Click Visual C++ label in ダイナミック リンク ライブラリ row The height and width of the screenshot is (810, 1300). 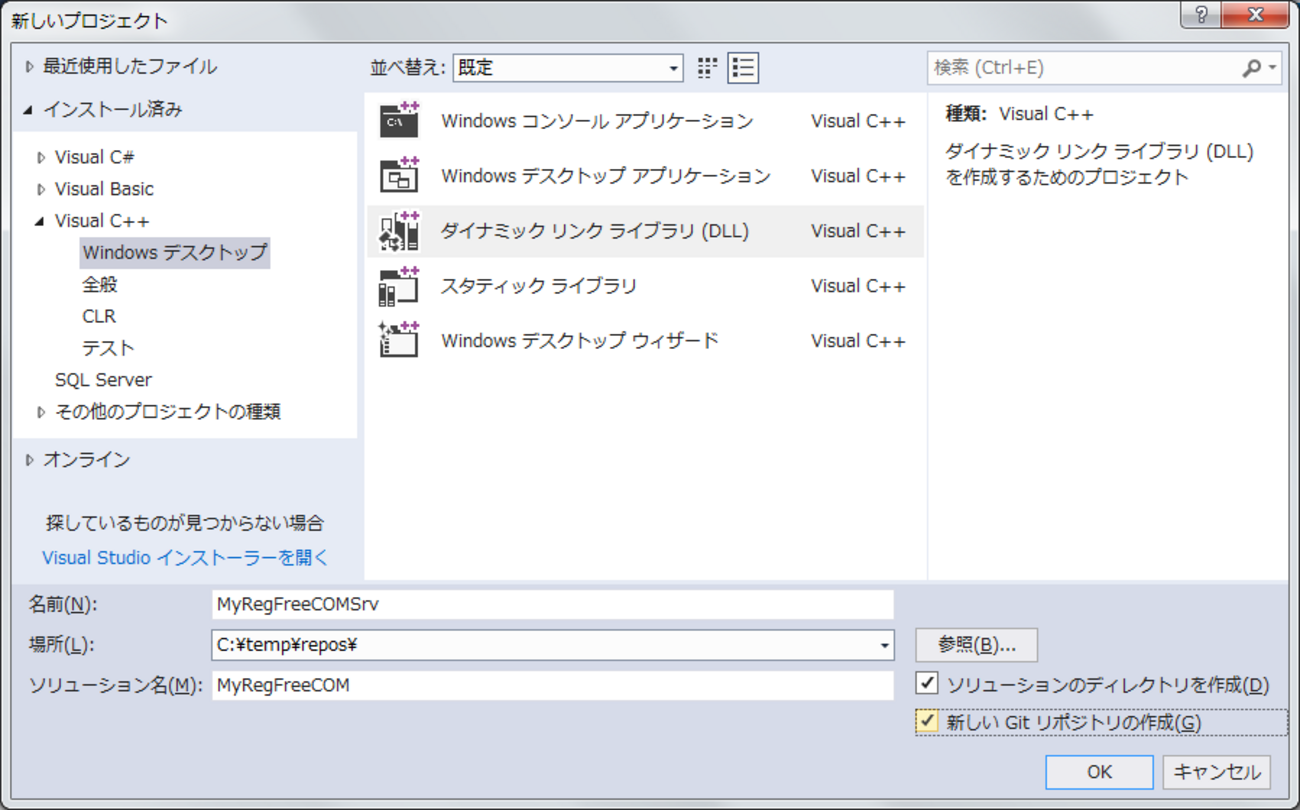click(x=858, y=231)
